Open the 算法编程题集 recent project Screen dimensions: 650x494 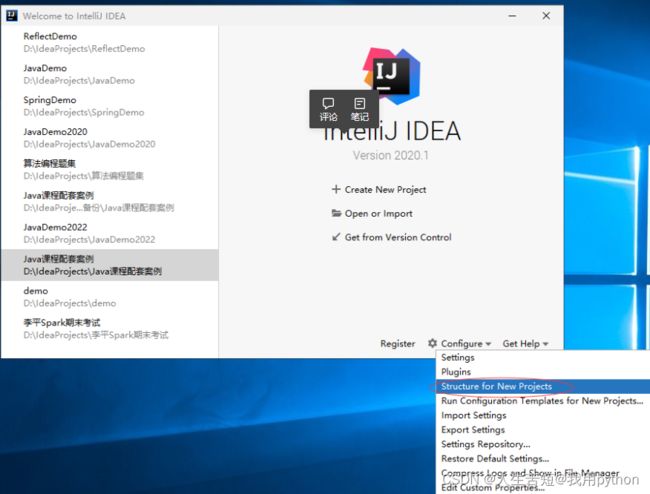click(x=109, y=170)
